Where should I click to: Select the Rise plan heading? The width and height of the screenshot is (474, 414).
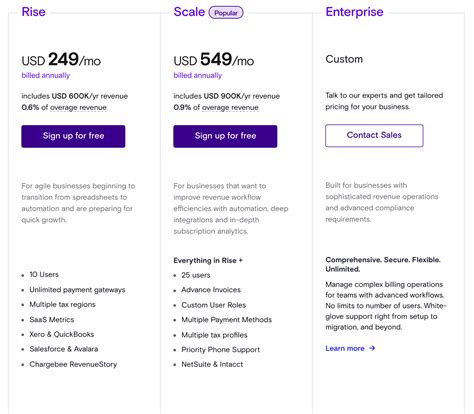click(x=33, y=12)
